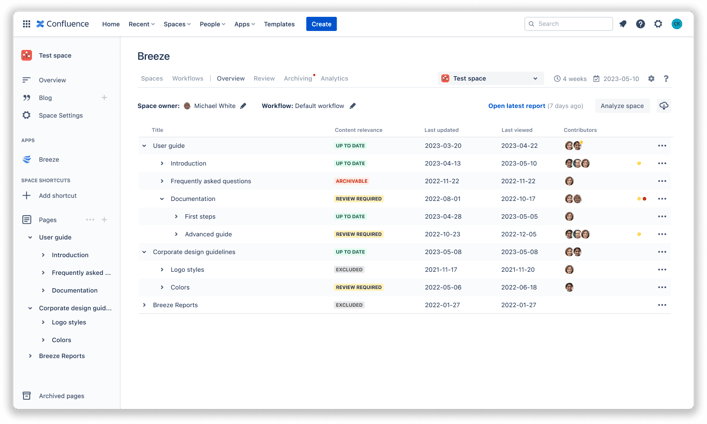Switch to the Analytics tab

(334, 78)
